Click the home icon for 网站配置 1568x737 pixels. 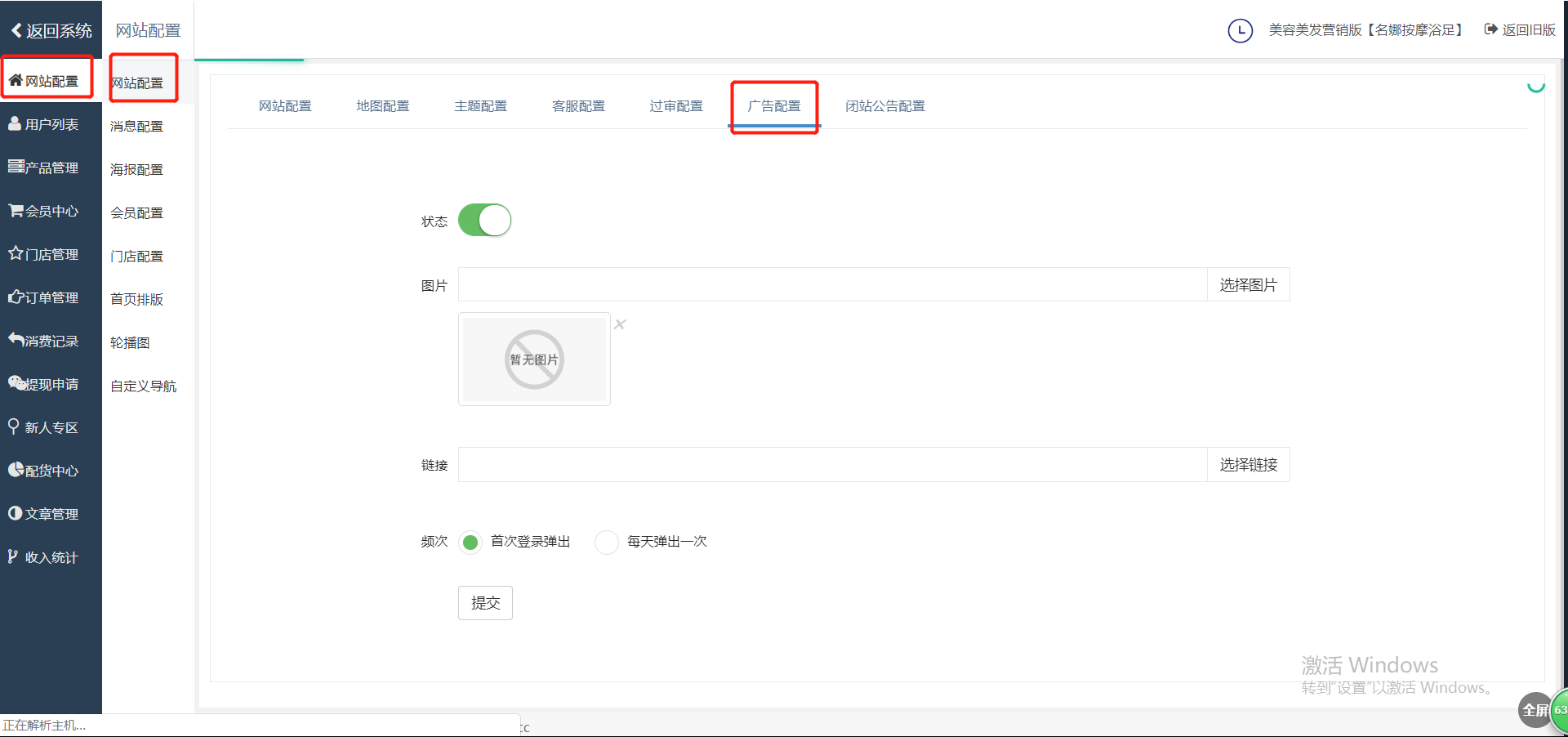point(16,80)
